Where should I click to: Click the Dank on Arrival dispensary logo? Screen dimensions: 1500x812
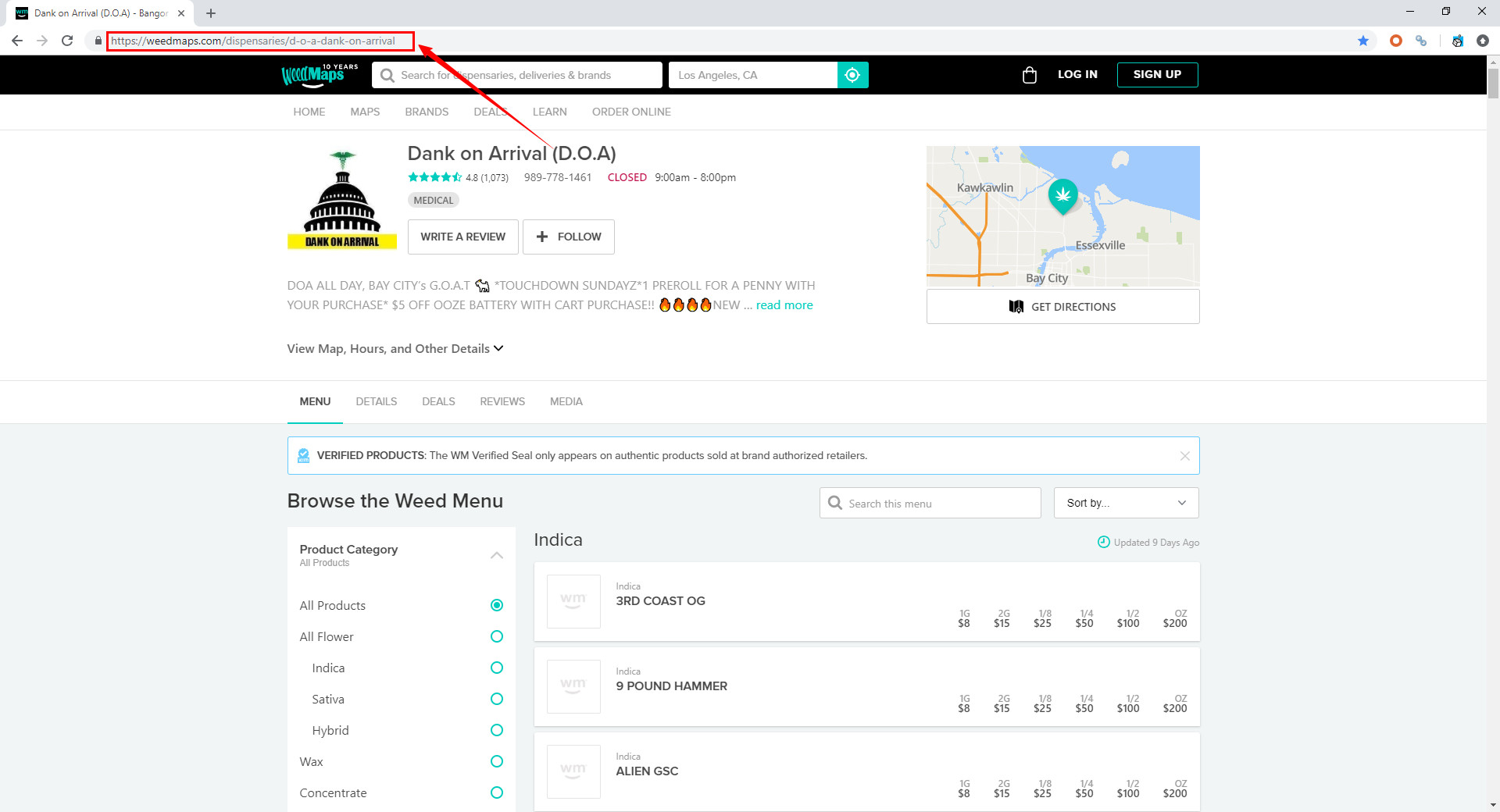click(342, 199)
